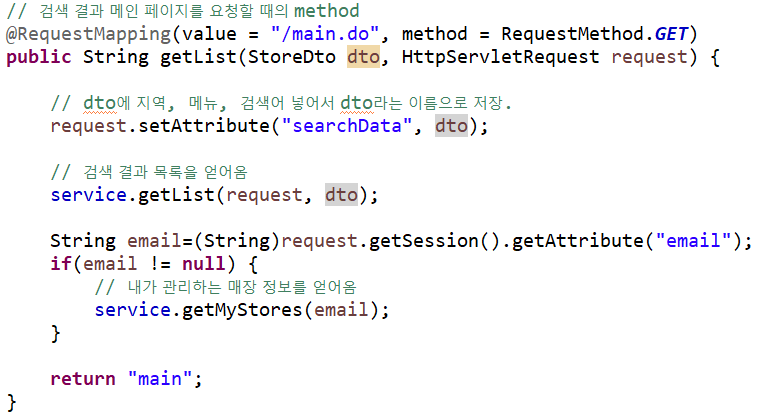
Task: Click the "main" return string
Action: pyautogui.click(x=160, y=379)
